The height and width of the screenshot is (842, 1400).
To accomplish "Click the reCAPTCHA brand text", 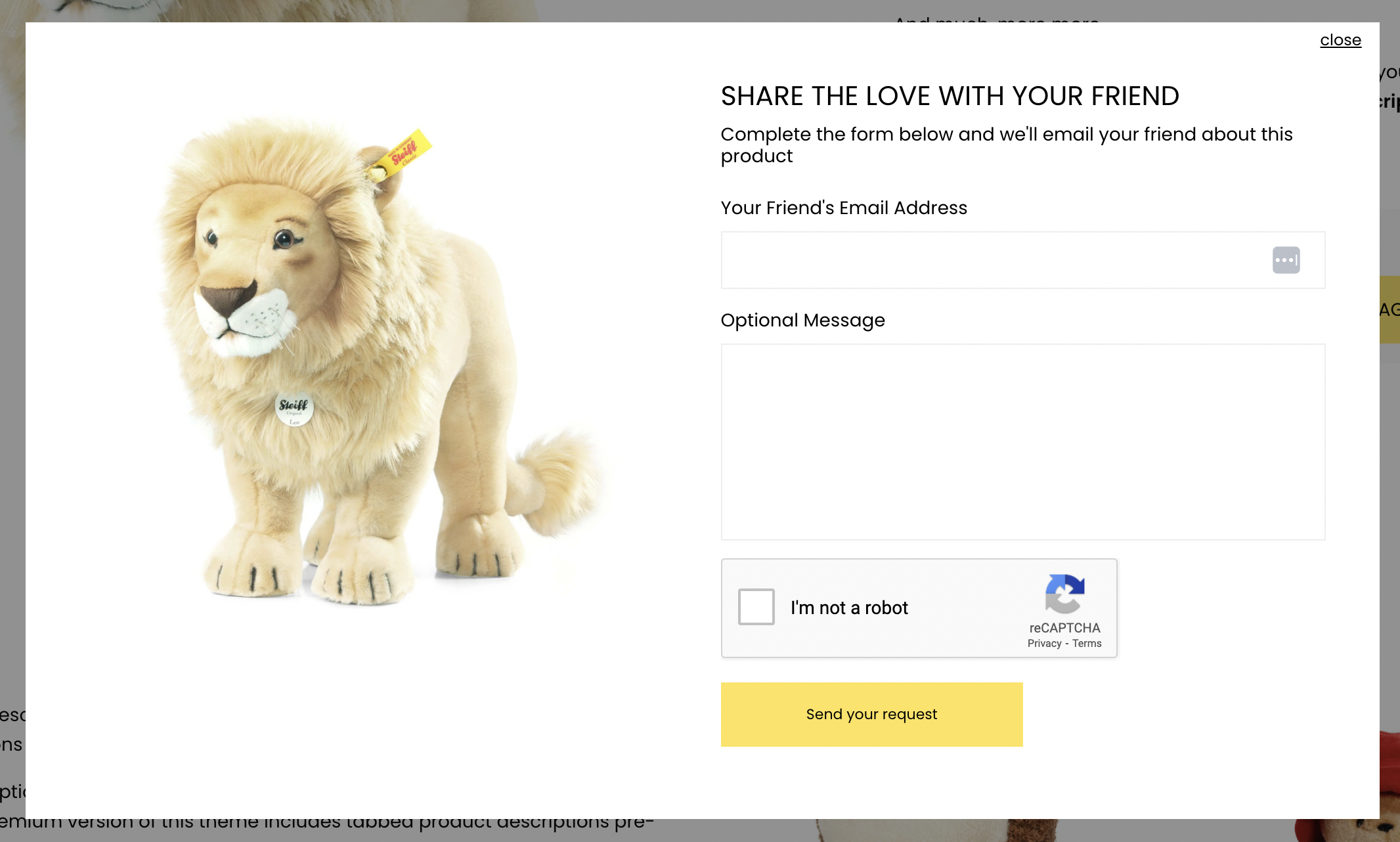I will click(1064, 628).
